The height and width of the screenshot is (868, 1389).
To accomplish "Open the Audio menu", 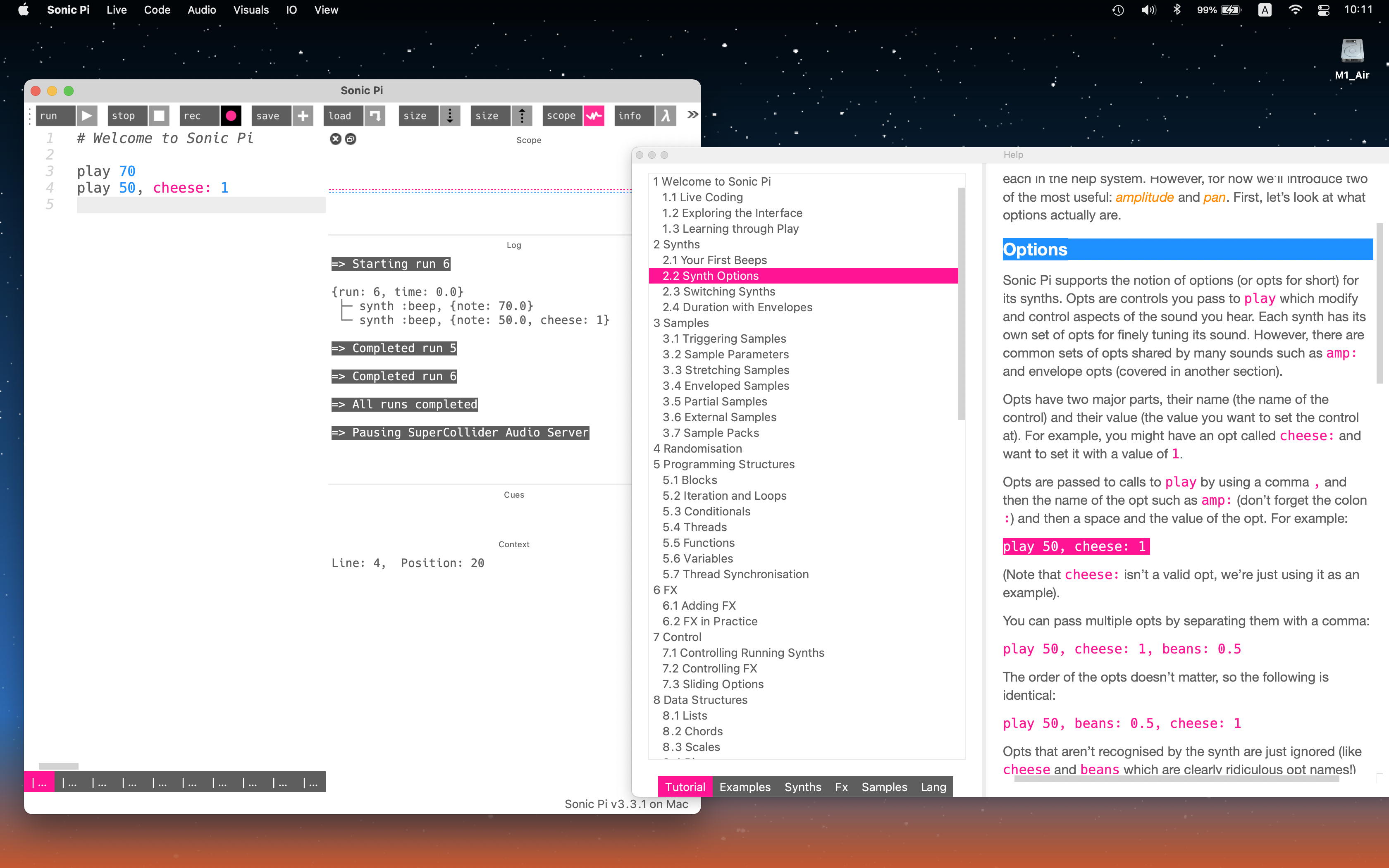I will [201, 10].
